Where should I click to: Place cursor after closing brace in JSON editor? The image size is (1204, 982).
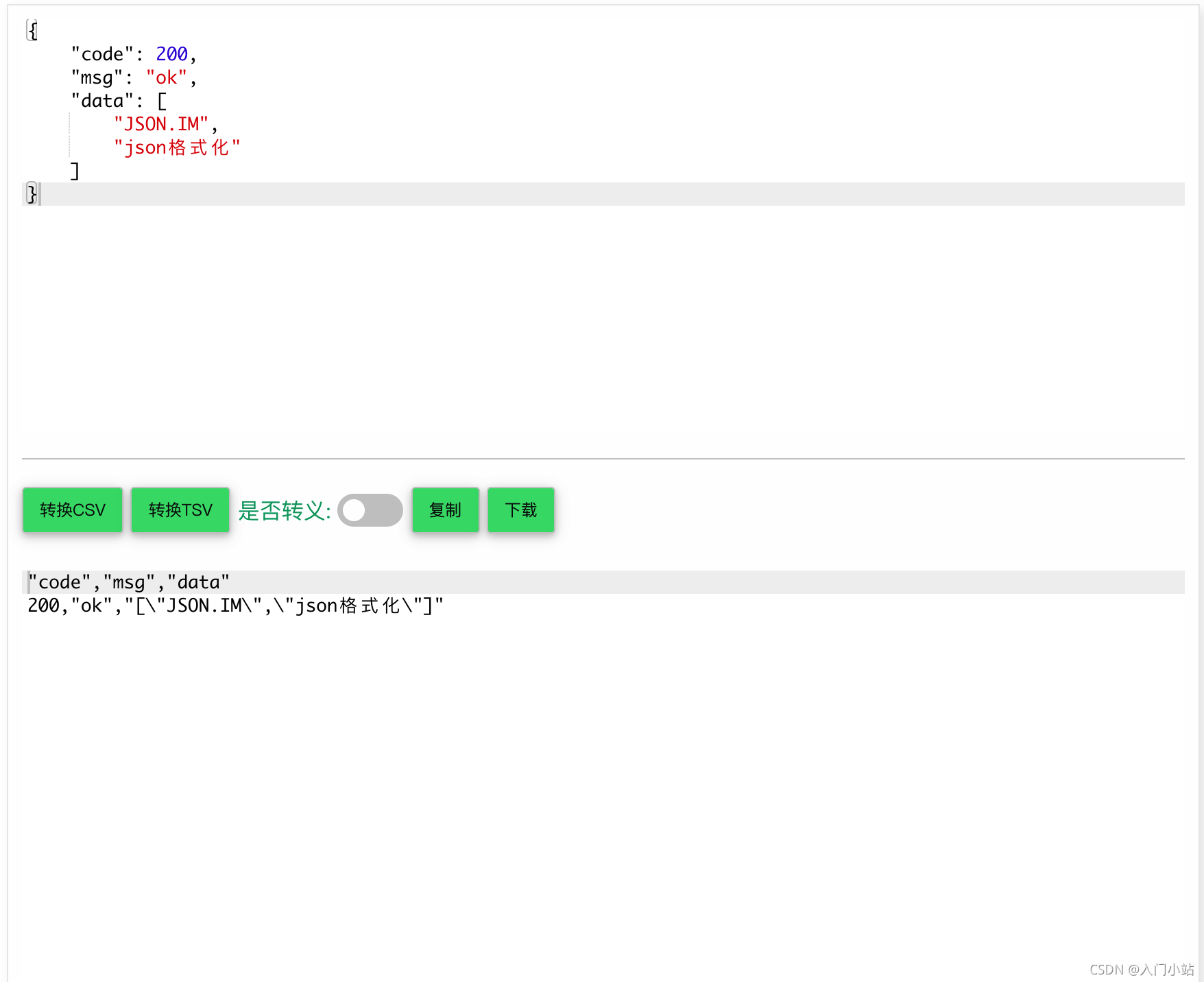tap(38, 194)
